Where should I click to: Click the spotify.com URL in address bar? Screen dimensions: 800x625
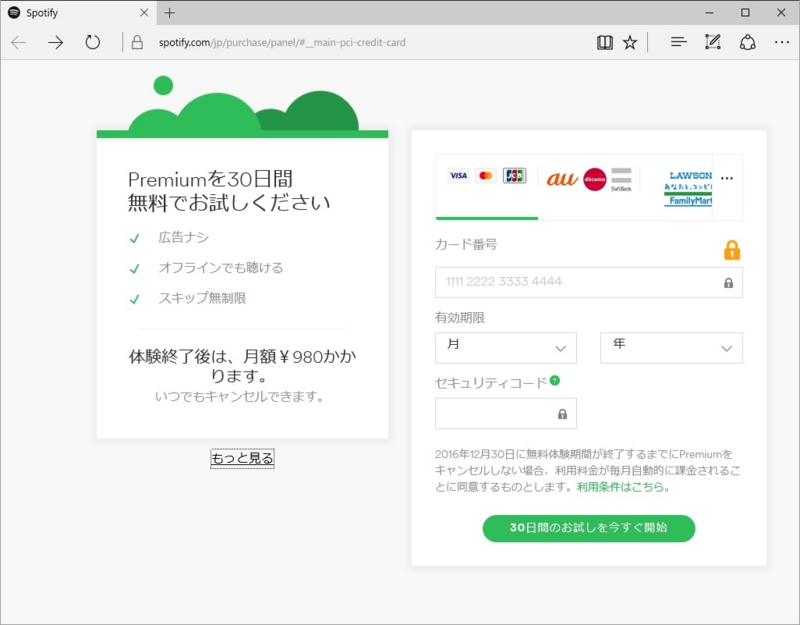pos(282,42)
